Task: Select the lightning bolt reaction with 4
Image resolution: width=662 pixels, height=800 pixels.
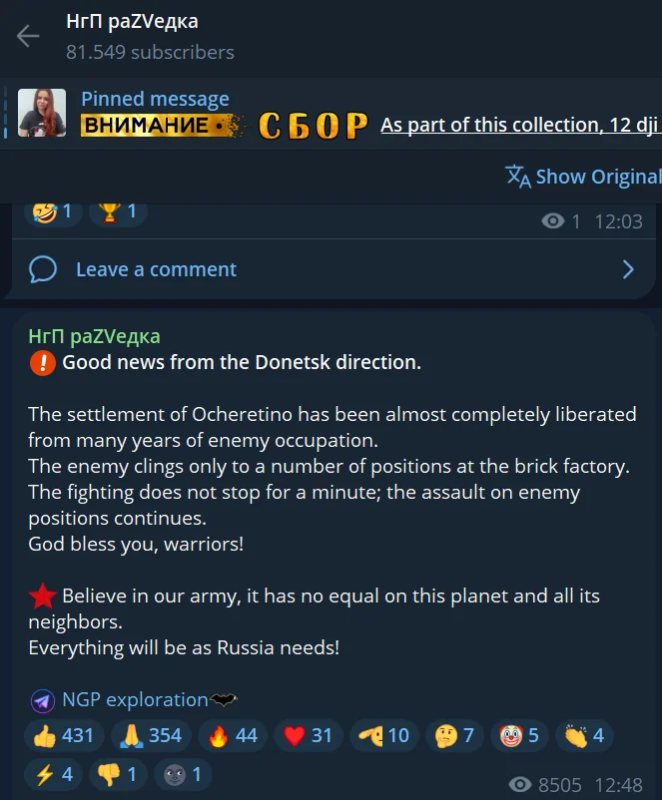Action: [x=54, y=774]
